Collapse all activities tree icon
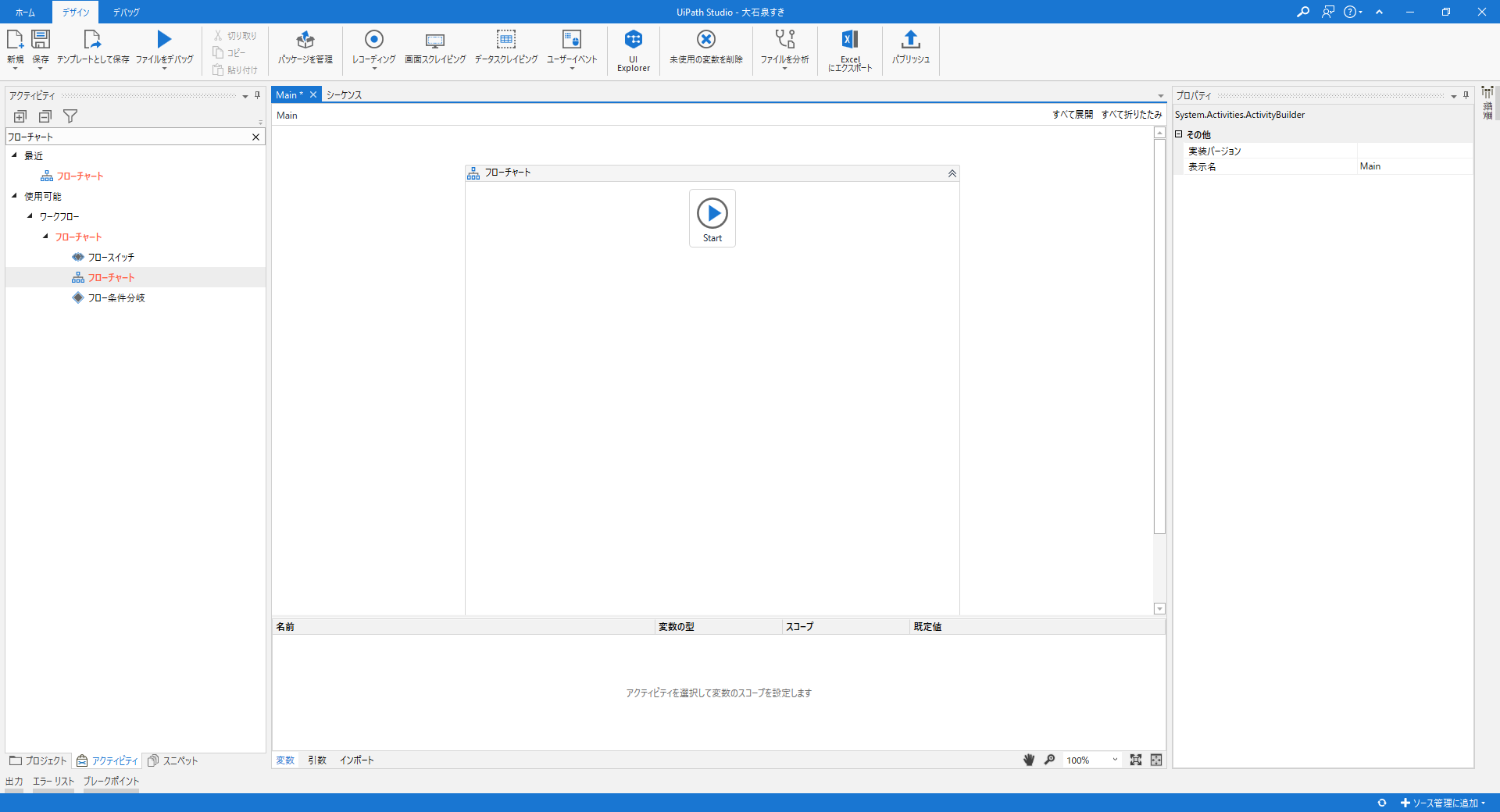The height and width of the screenshot is (812, 1500). click(x=45, y=116)
